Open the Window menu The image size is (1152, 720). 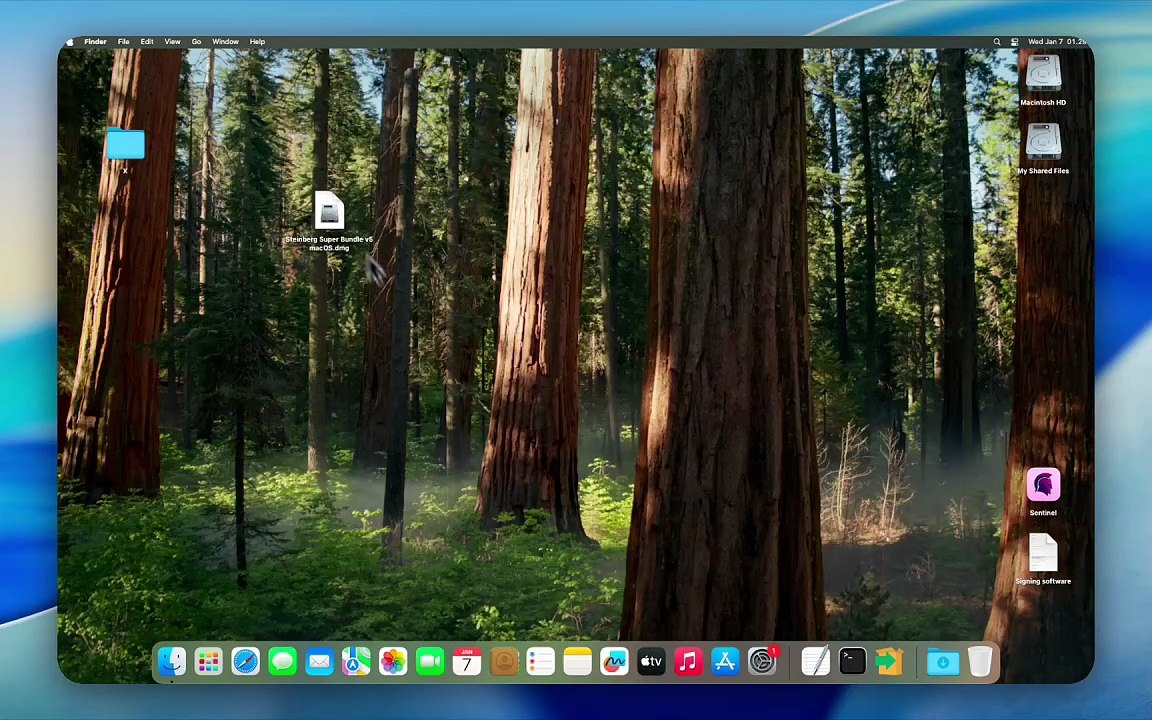pos(226,42)
